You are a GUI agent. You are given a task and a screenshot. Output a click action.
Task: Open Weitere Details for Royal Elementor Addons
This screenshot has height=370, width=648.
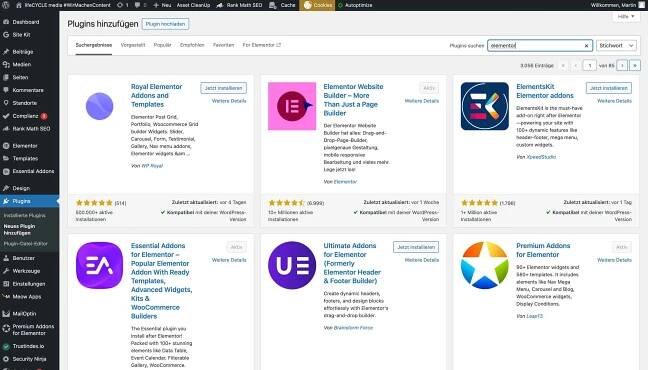point(229,101)
